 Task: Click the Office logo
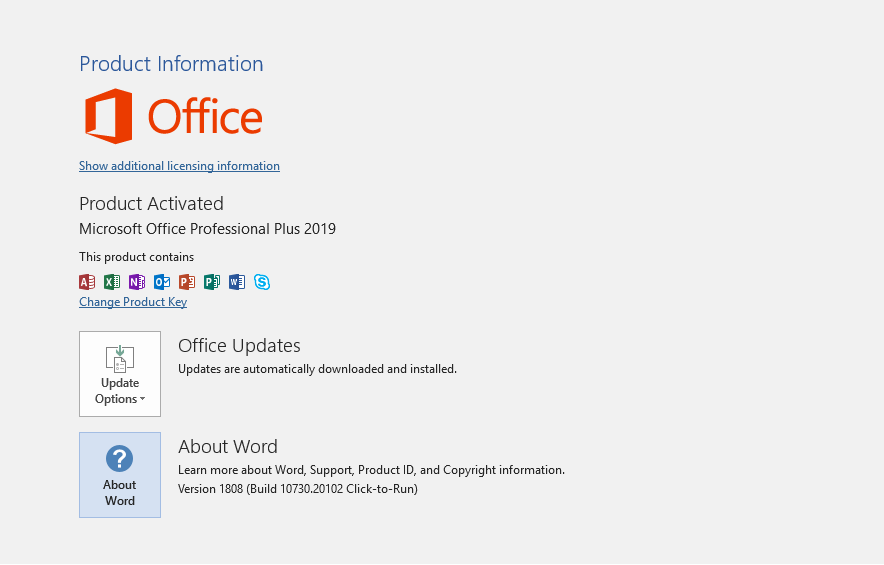tap(174, 116)
